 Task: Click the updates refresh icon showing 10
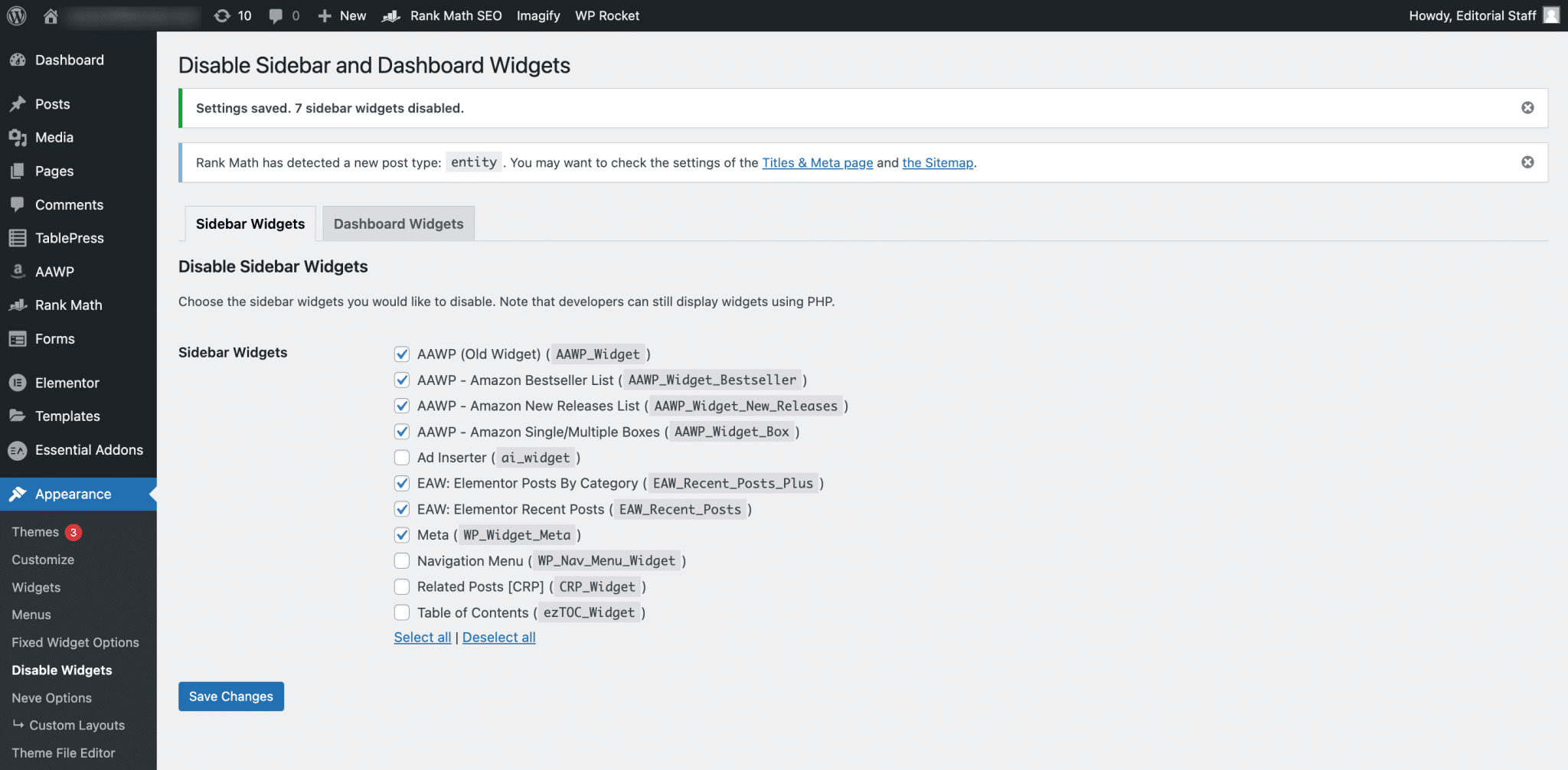pos(221,15)
